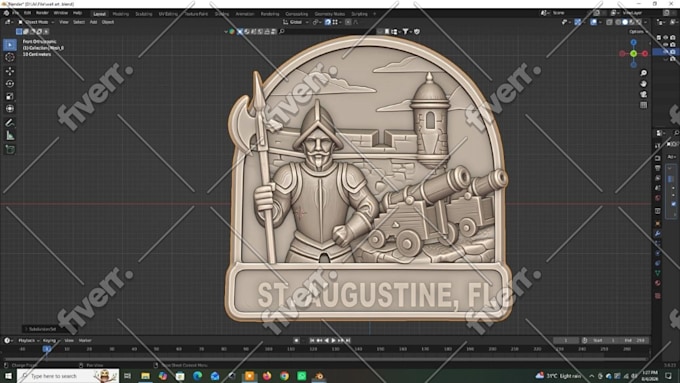The height and width of the screenshot is (383, 680).
Task: Click the red X axis gizmo ball
Action: click(x=645, y=53)
